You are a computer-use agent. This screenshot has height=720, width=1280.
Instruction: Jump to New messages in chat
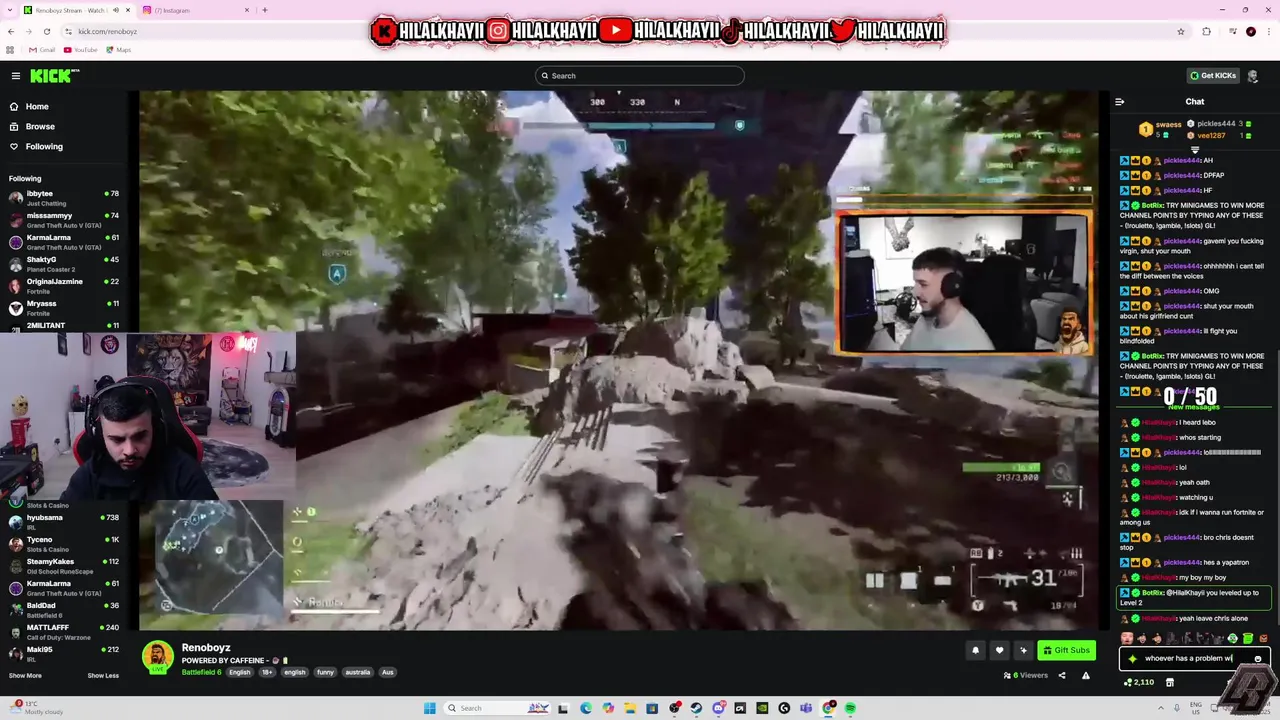point(1194,407)
